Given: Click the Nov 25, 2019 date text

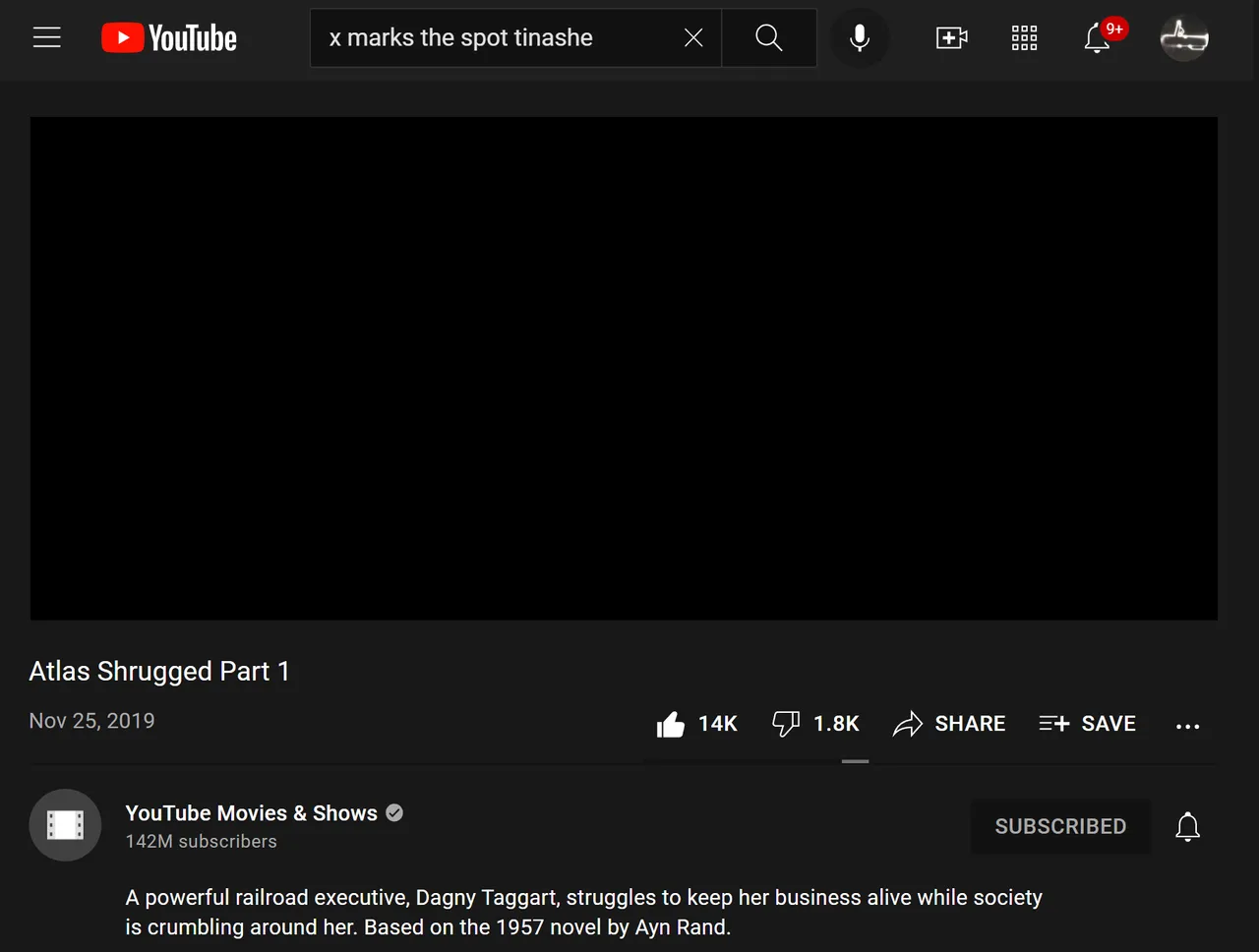Looking at the screenshot, I should coord(92,721).
